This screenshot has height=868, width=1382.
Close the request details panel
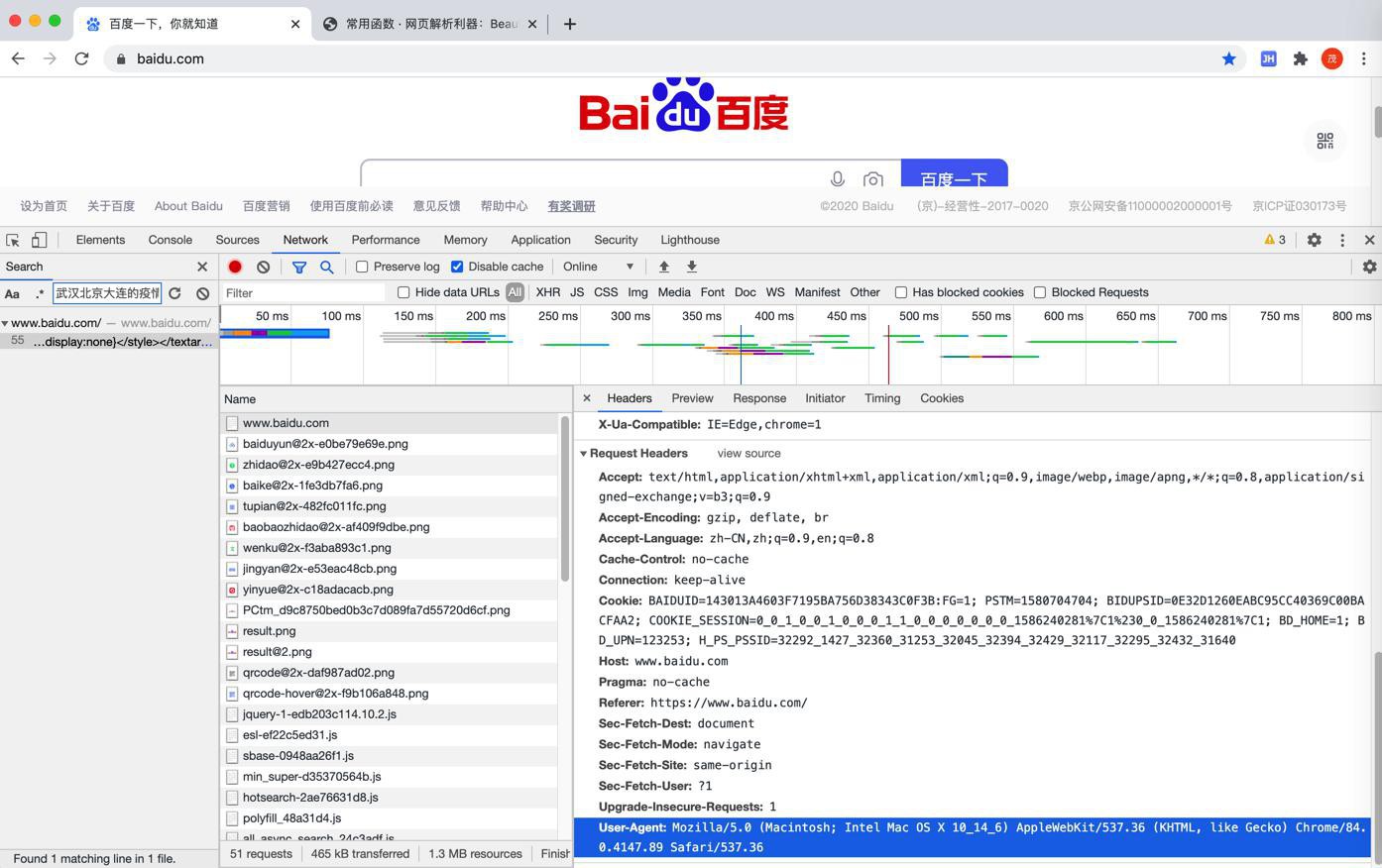pyautogui.click(x=587, y=398)
